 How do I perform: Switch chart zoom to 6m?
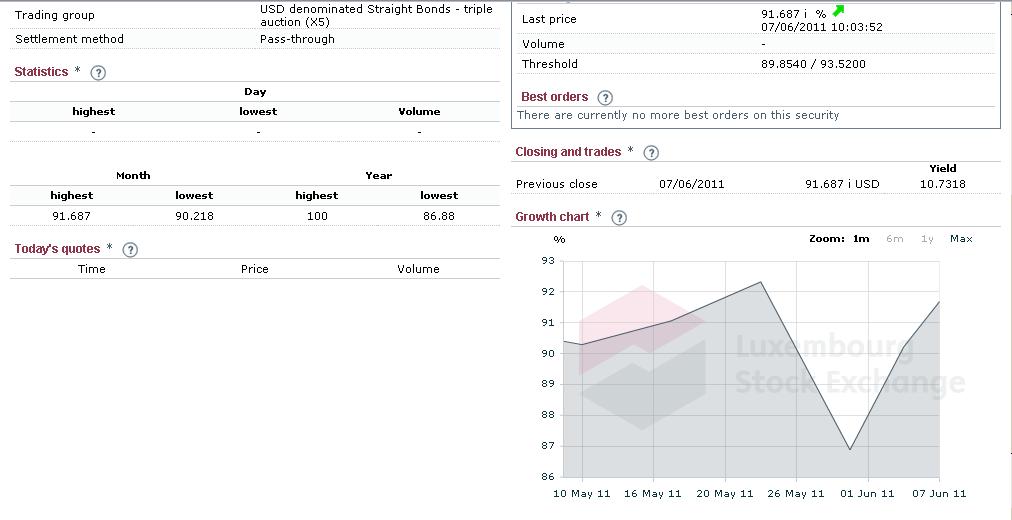coord(894,239)
